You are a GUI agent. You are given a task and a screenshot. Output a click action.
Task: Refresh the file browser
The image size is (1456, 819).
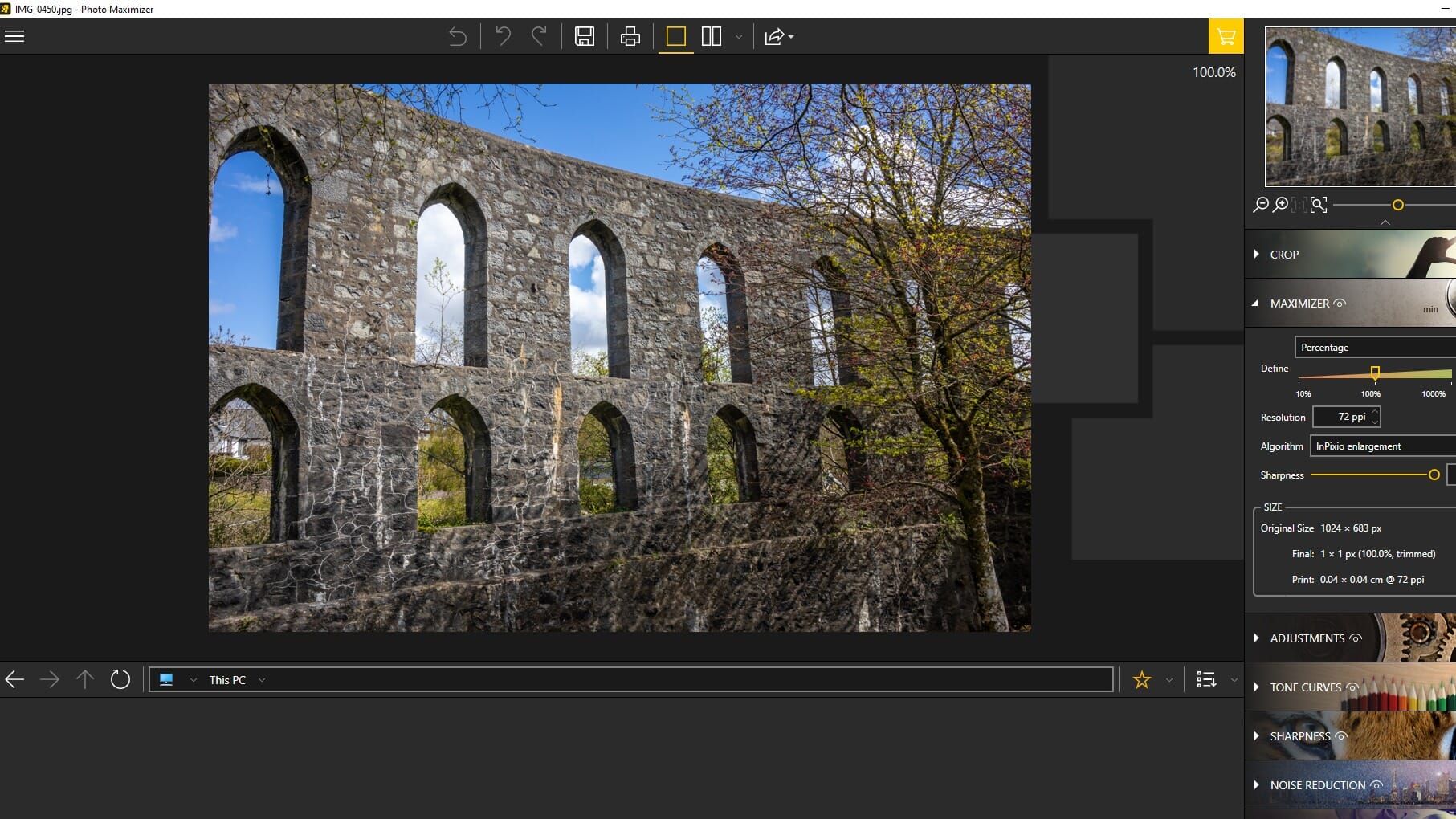(120, 679)
